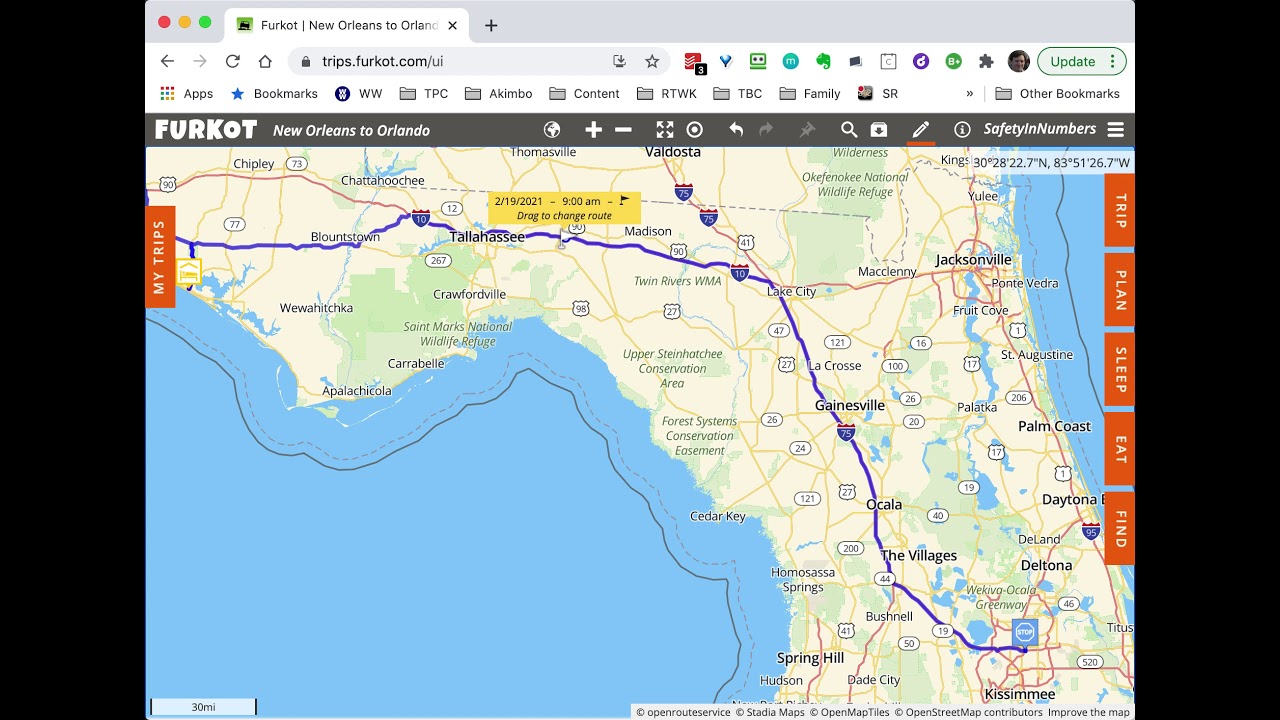Open the Furkot hamburger menu
The height and width of the screenshot is (720, 1280).
1116,129
